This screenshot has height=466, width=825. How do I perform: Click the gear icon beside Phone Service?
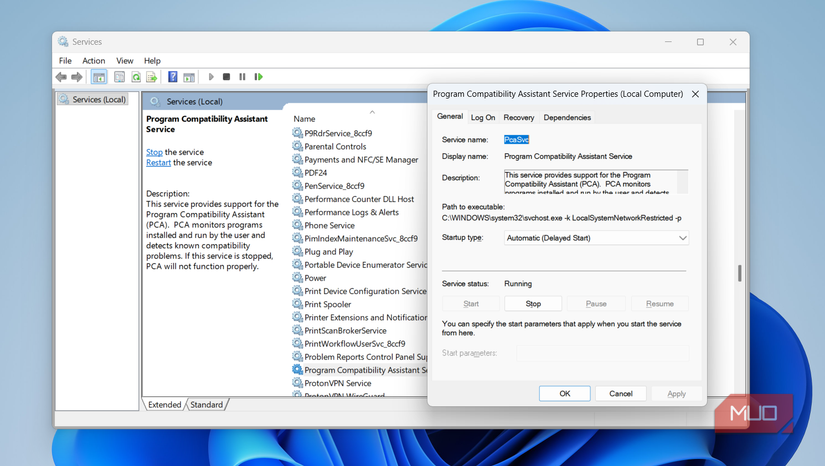(297, 225)
